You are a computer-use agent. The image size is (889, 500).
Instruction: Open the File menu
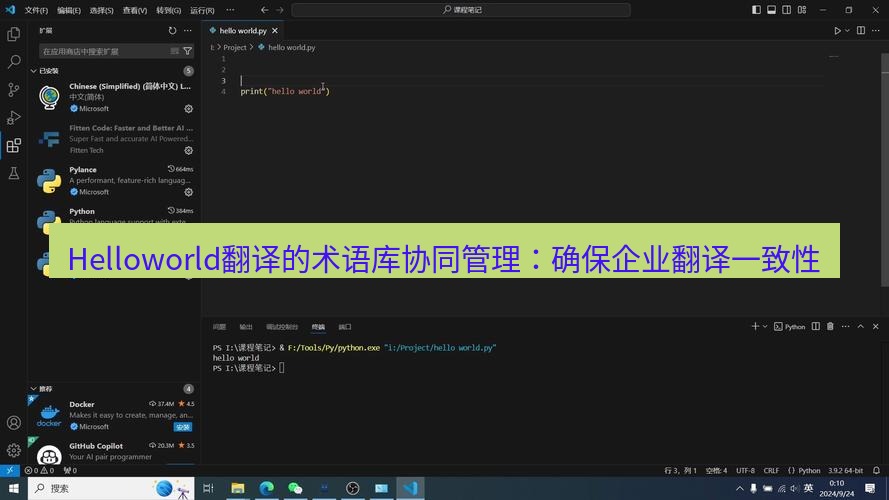(x=36, y=10)
